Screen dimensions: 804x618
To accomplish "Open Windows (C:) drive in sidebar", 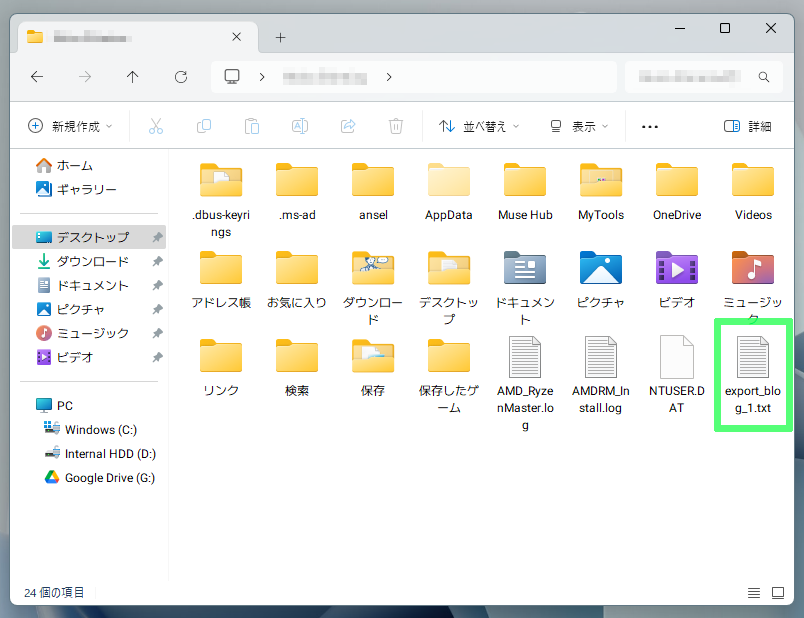I will (100, 429).
